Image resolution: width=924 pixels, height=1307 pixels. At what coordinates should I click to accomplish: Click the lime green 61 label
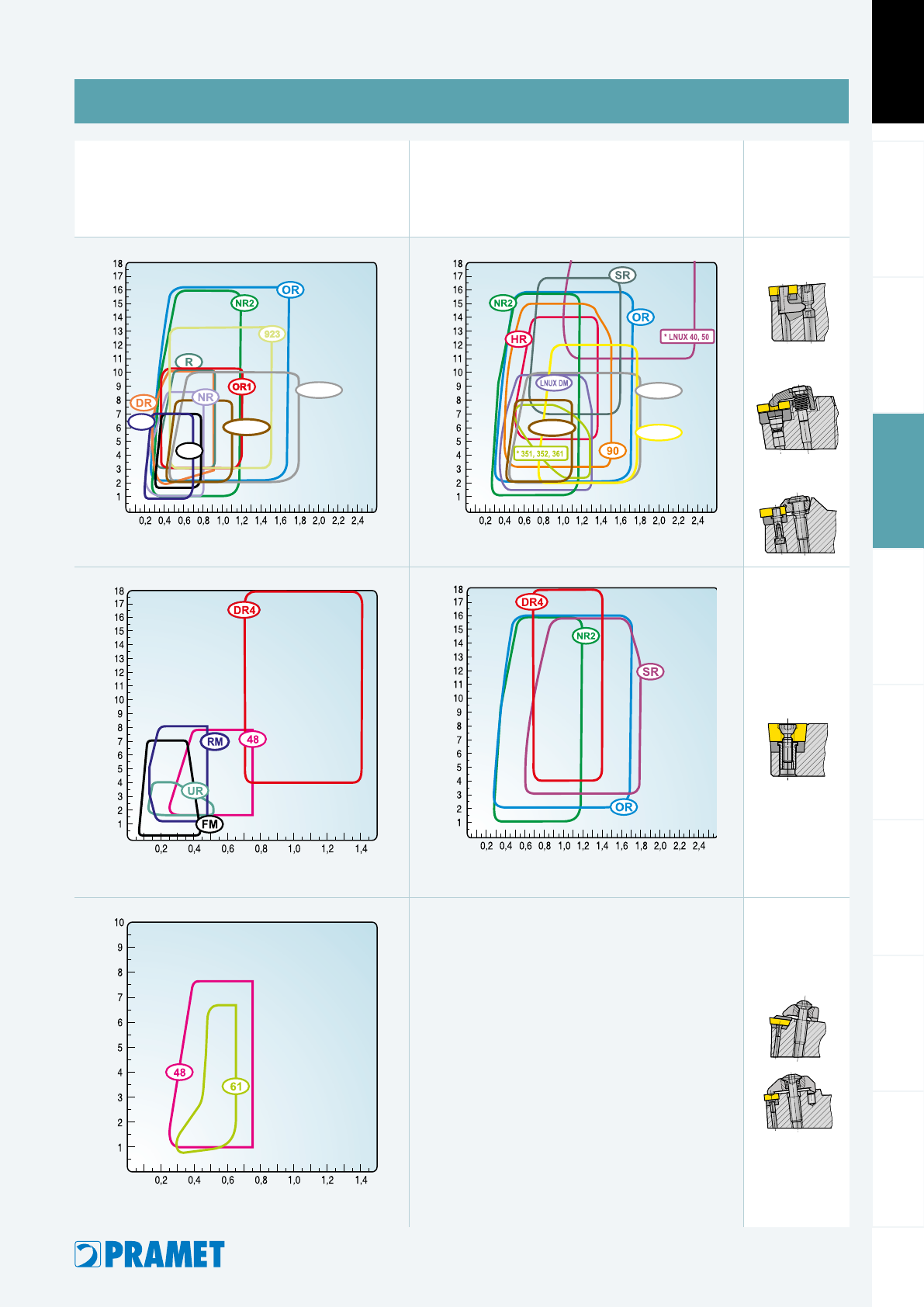[236, 1087]
